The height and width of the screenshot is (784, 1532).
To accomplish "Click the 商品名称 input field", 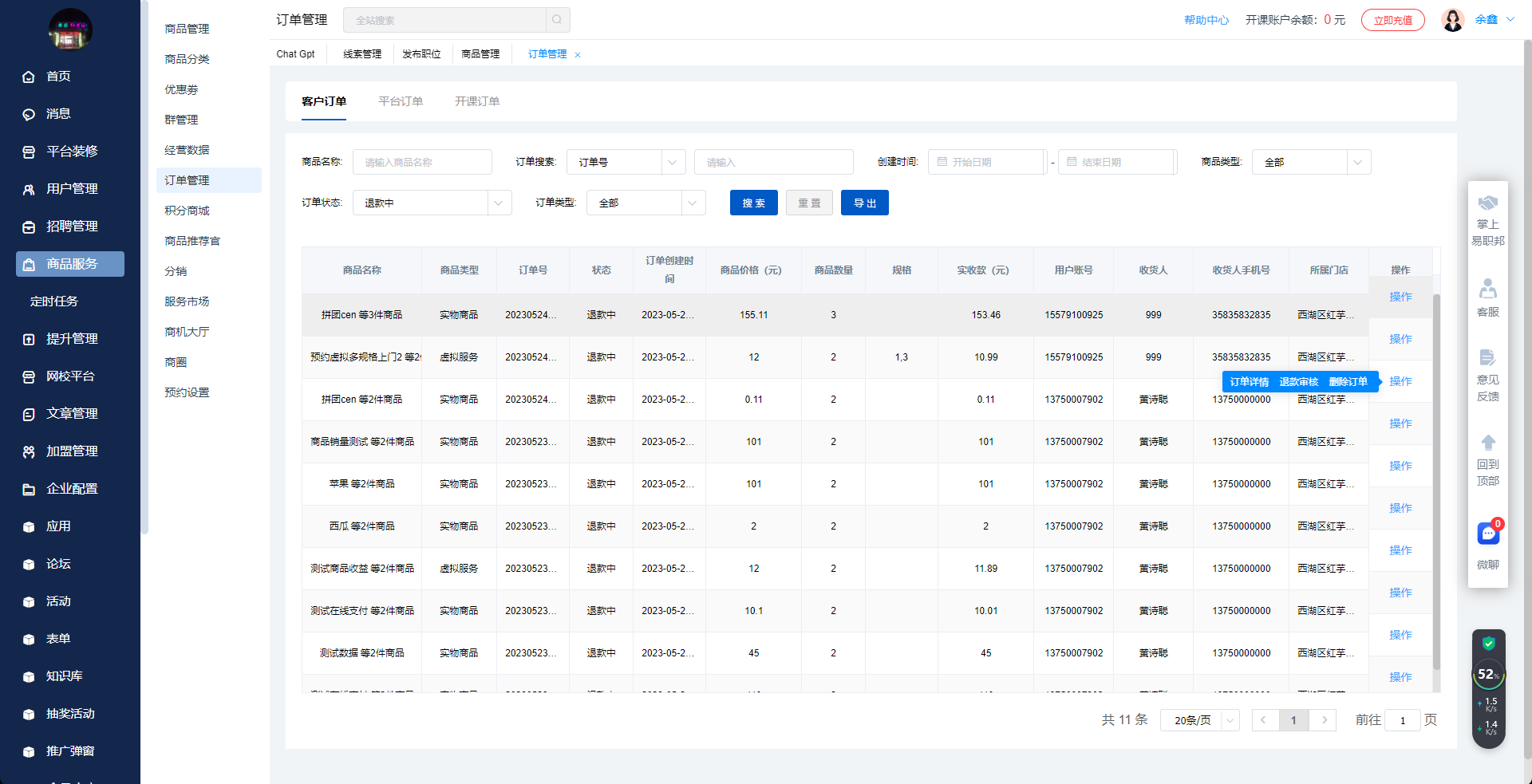I will coord(422,163).
